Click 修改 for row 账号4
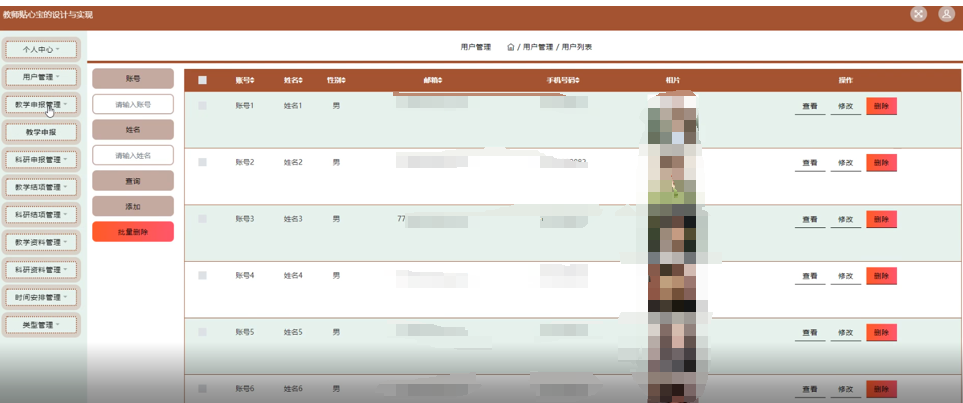This screenshot has width=963, height=403. pyautogui.click(x=846, y=276)
